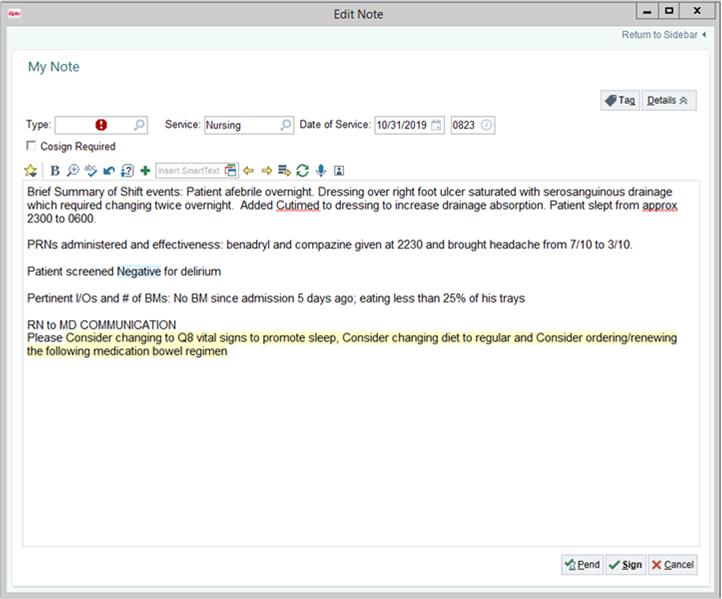
Task: Jump to previous field with left arrow
Action: (249, 171)
